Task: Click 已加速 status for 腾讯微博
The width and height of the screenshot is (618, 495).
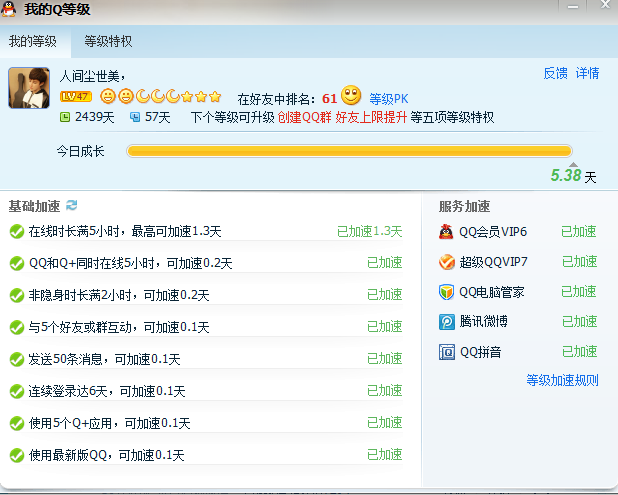Action: pos(579,322)
